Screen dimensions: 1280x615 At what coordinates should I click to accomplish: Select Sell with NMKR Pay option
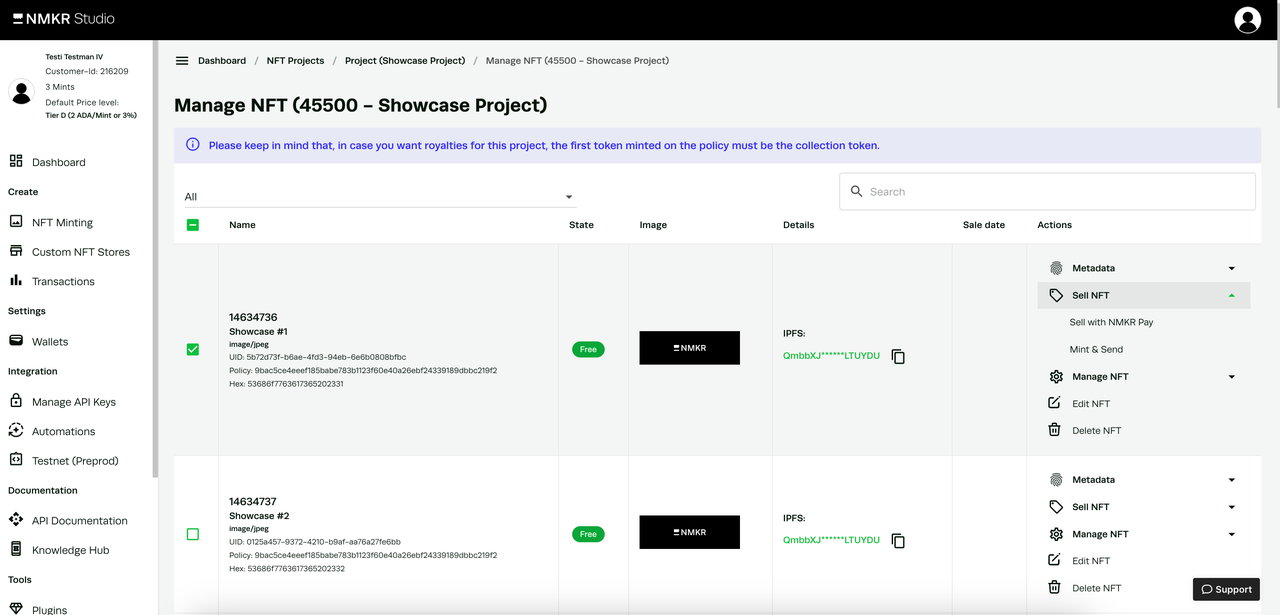click(x=1111, y=322)
